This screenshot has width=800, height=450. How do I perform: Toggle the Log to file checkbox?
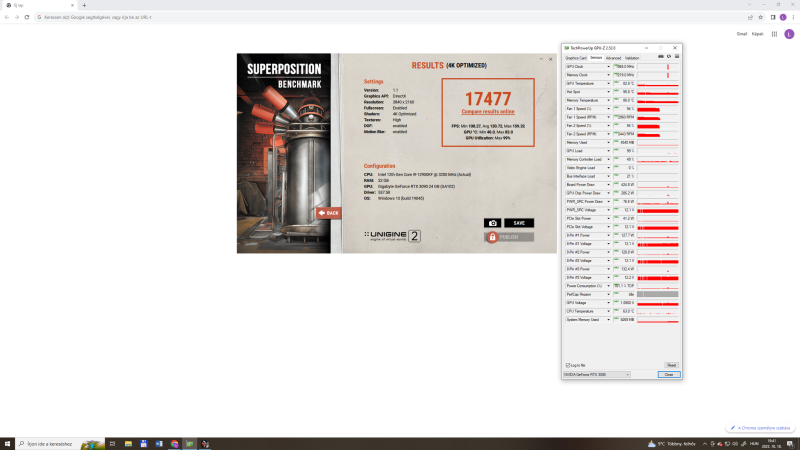[x=568, y=365]
